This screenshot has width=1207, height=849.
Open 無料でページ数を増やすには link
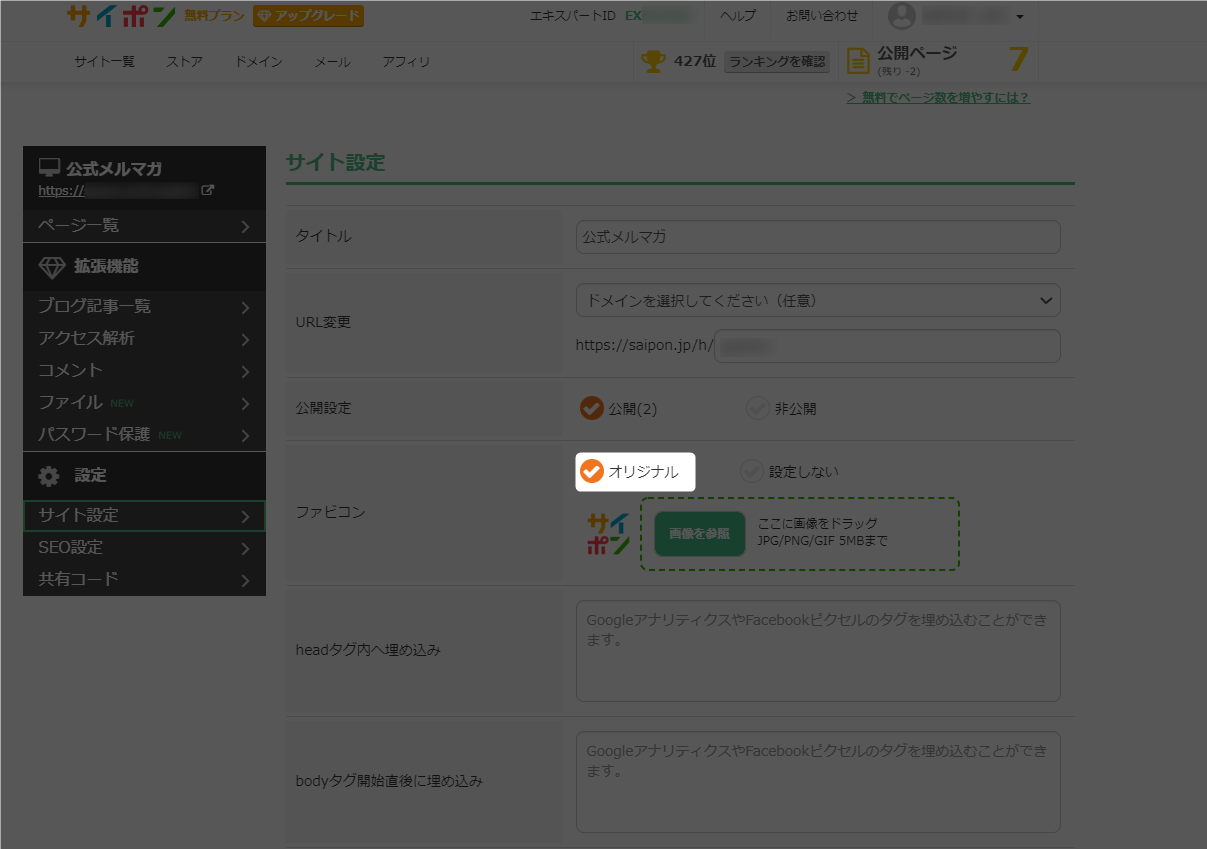click(x=938, y=98)
